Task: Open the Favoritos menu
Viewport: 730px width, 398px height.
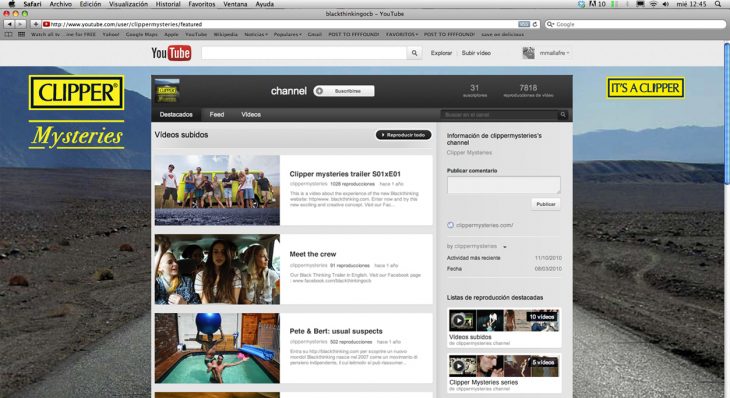Action: click(x=202, y=4)
